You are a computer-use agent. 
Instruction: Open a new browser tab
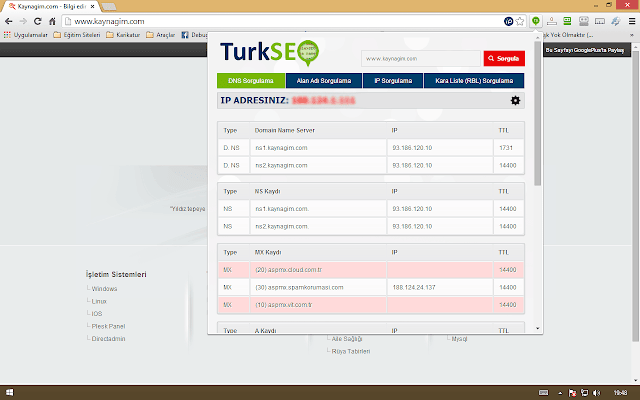108,7
